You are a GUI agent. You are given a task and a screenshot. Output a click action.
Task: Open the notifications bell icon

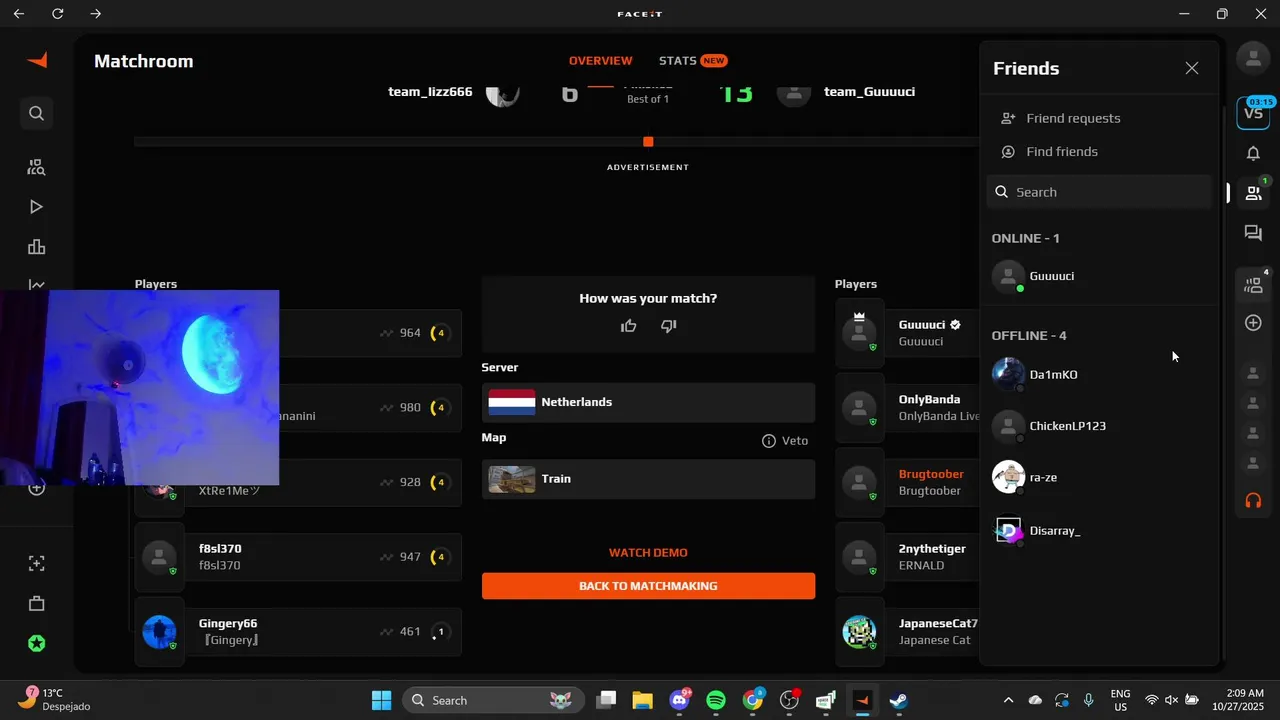click(1253, 153)
